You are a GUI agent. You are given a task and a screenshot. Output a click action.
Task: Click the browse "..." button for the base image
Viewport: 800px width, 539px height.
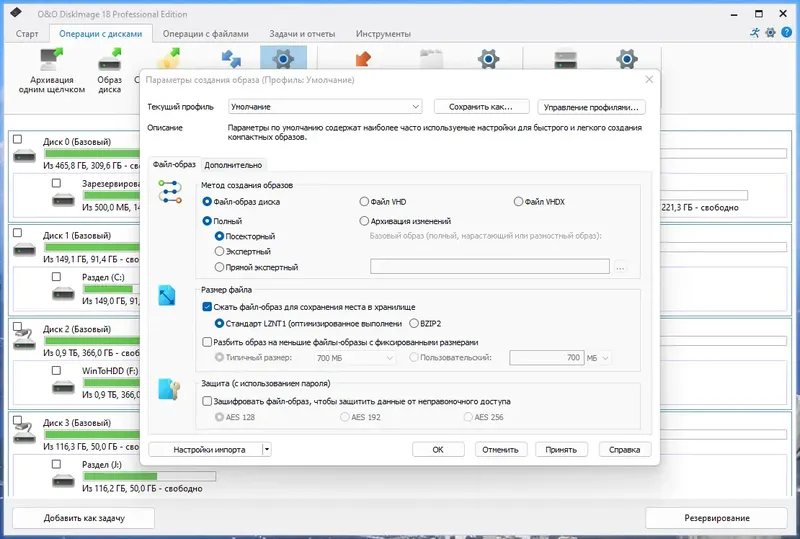coord(620,267)
